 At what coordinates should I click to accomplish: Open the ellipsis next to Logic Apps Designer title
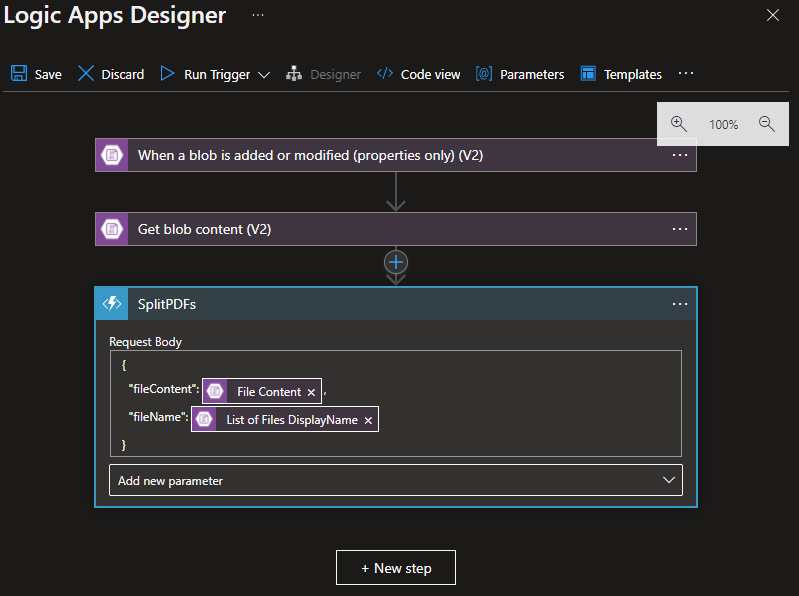pos(258,15)
